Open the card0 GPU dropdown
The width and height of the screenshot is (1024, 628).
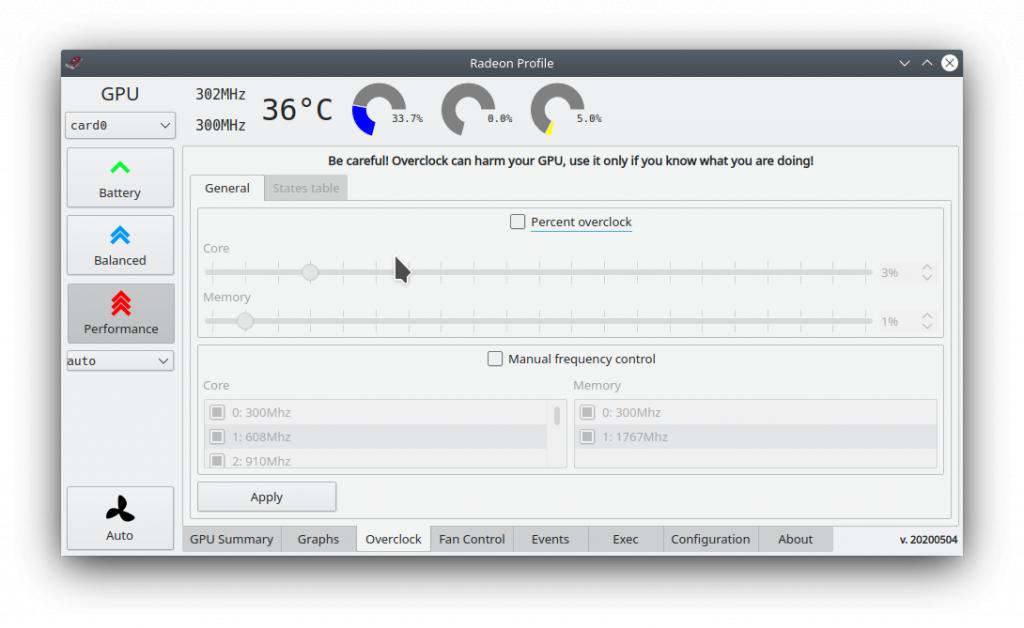(x=120, y=126)
